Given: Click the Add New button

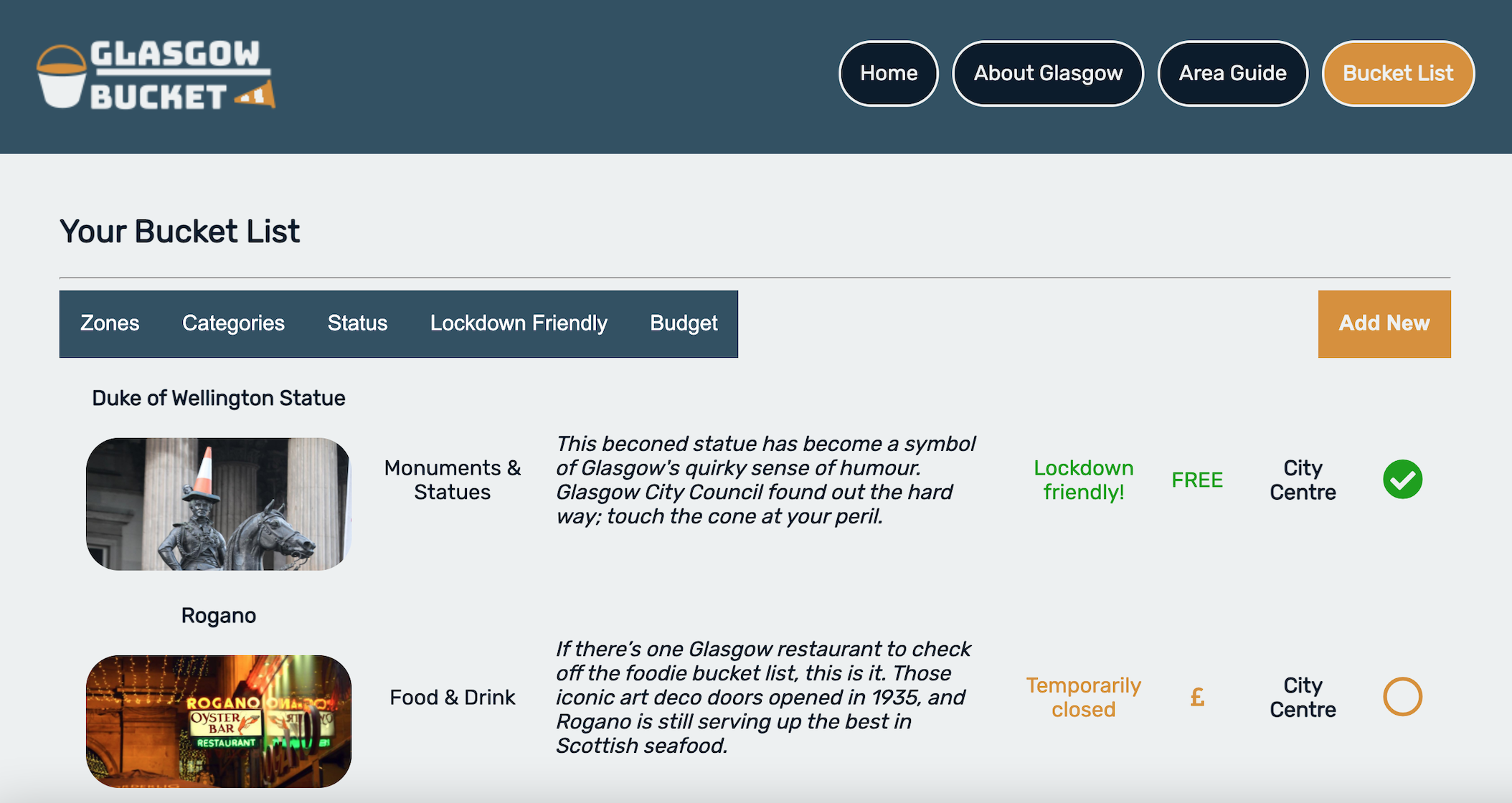Looking at the screenshot, I should click(1383, 322).
